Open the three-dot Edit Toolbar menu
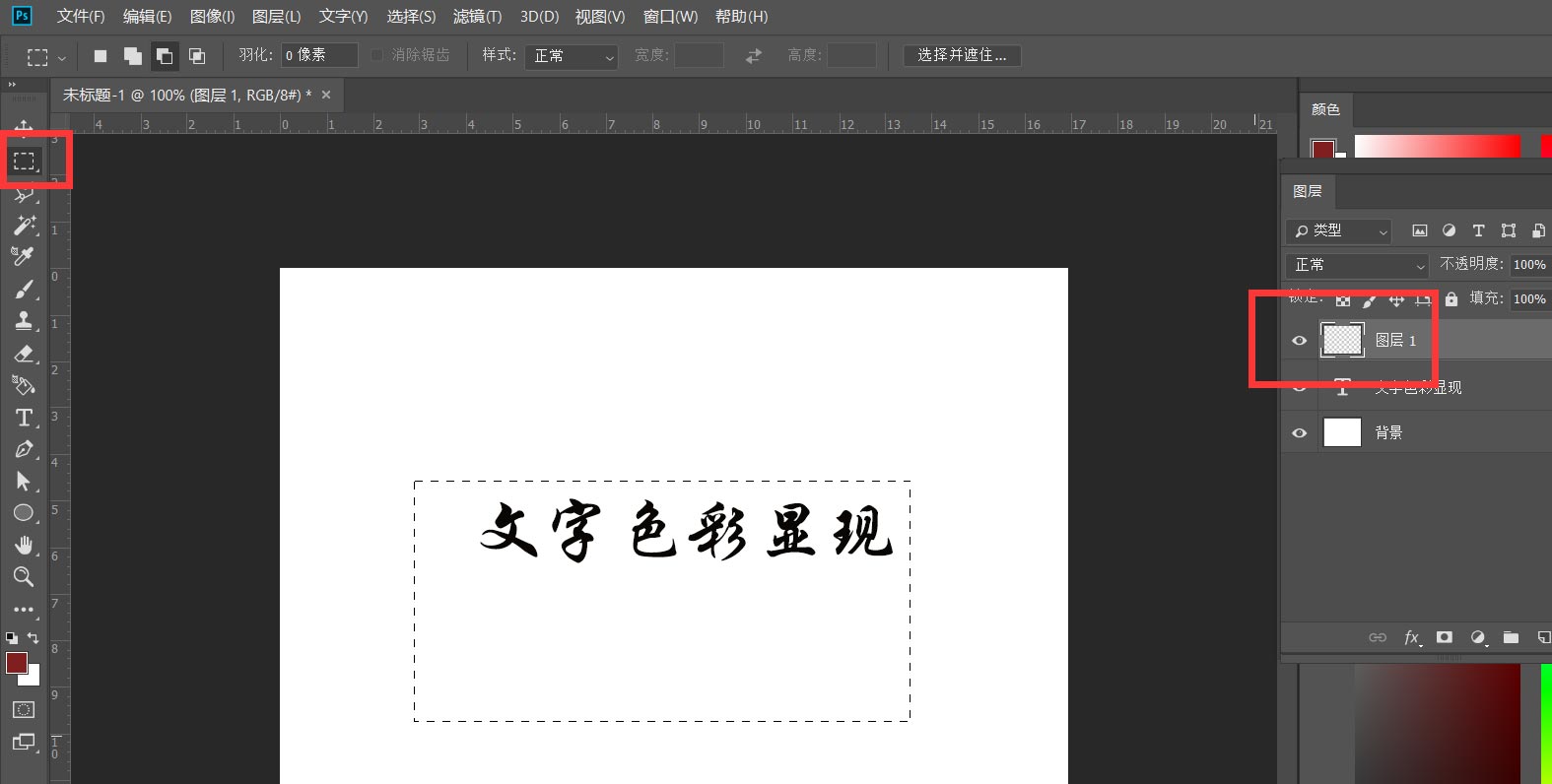This screenshot has height=784, width=1552. pos(24,610)
